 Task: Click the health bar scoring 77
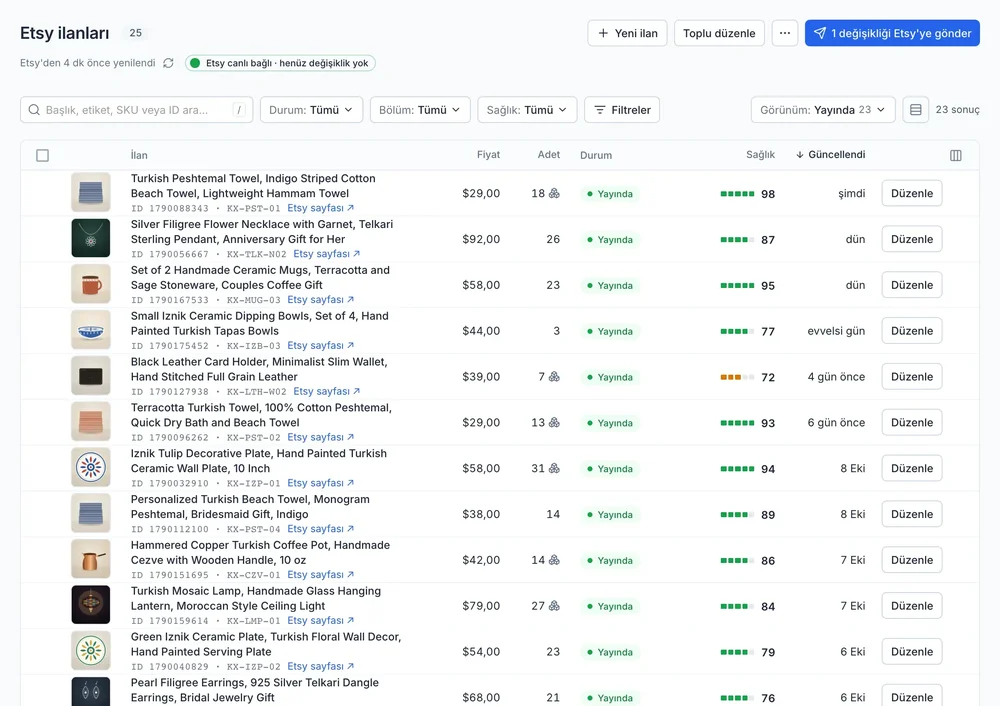click(x=737, y=332)
